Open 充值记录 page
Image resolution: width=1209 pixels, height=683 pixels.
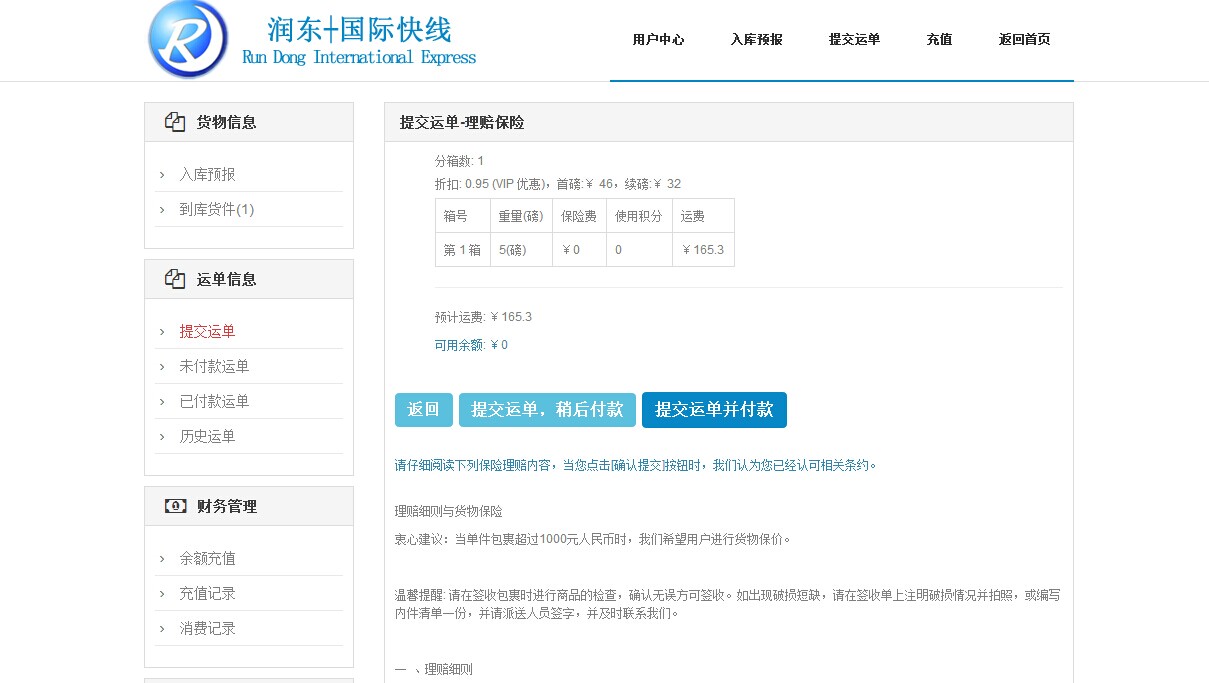click(x=207, y=593)
